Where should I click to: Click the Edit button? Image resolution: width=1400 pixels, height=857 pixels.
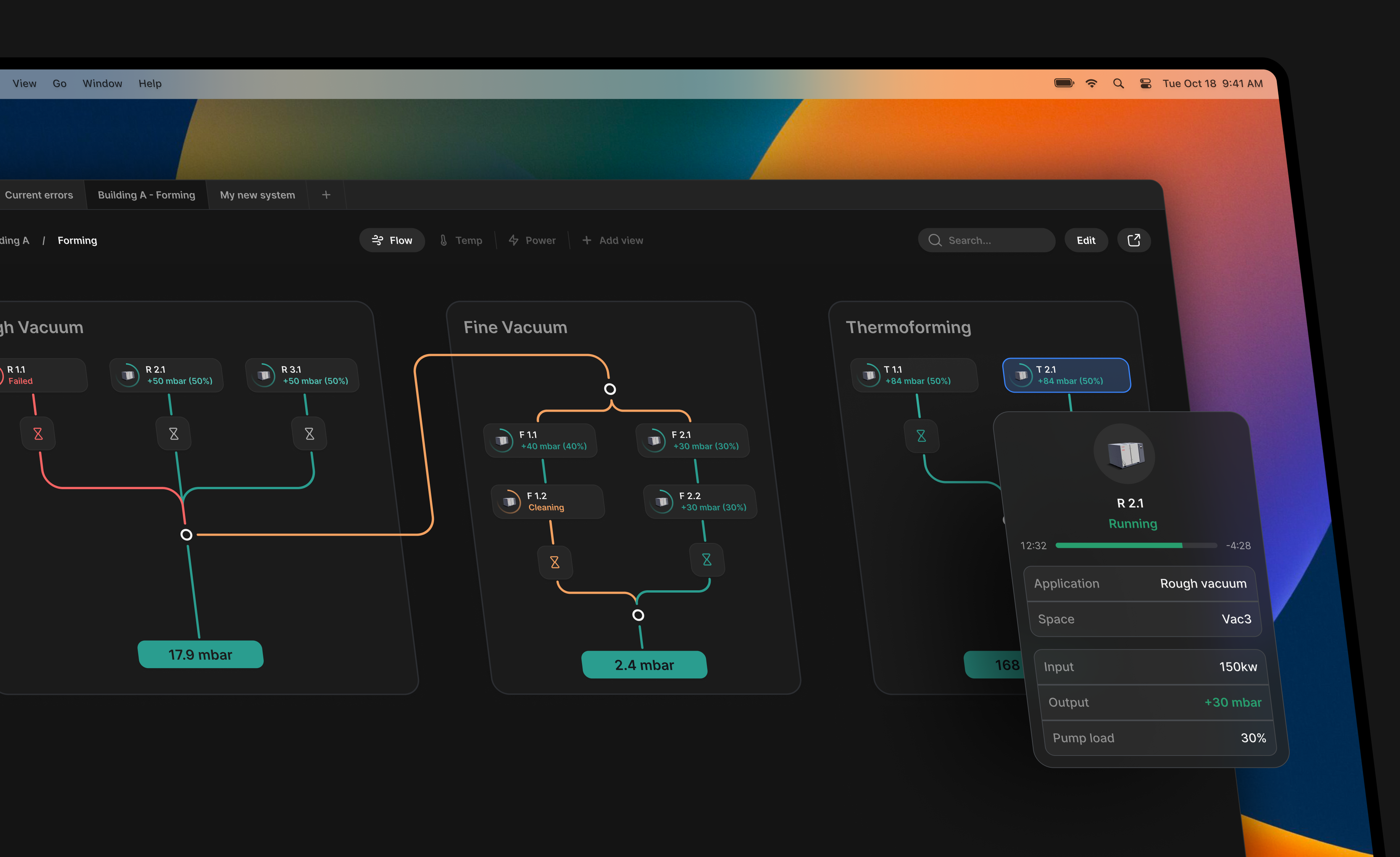[1086, 240]
